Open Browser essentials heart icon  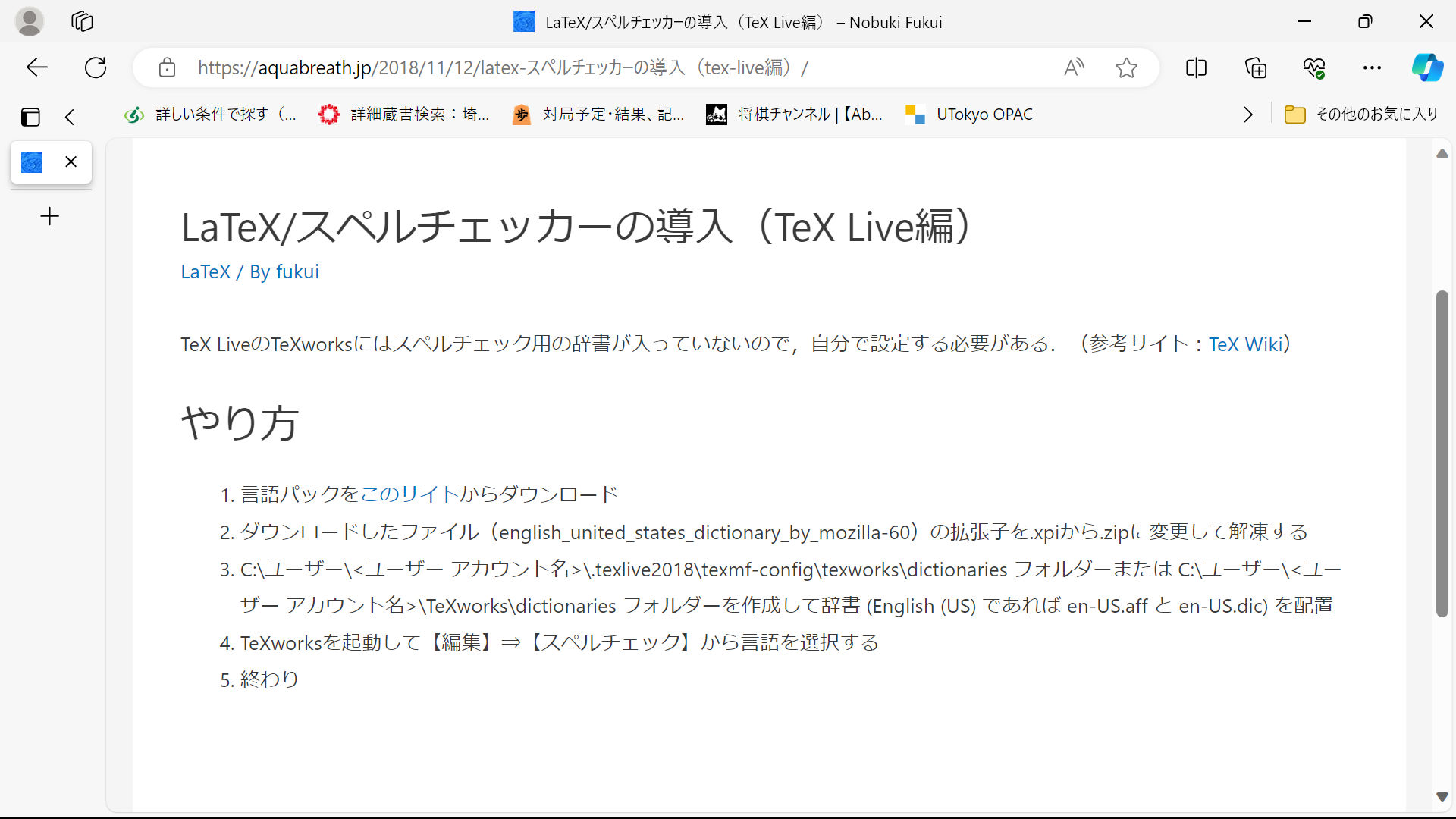(x=1314, y=67)
